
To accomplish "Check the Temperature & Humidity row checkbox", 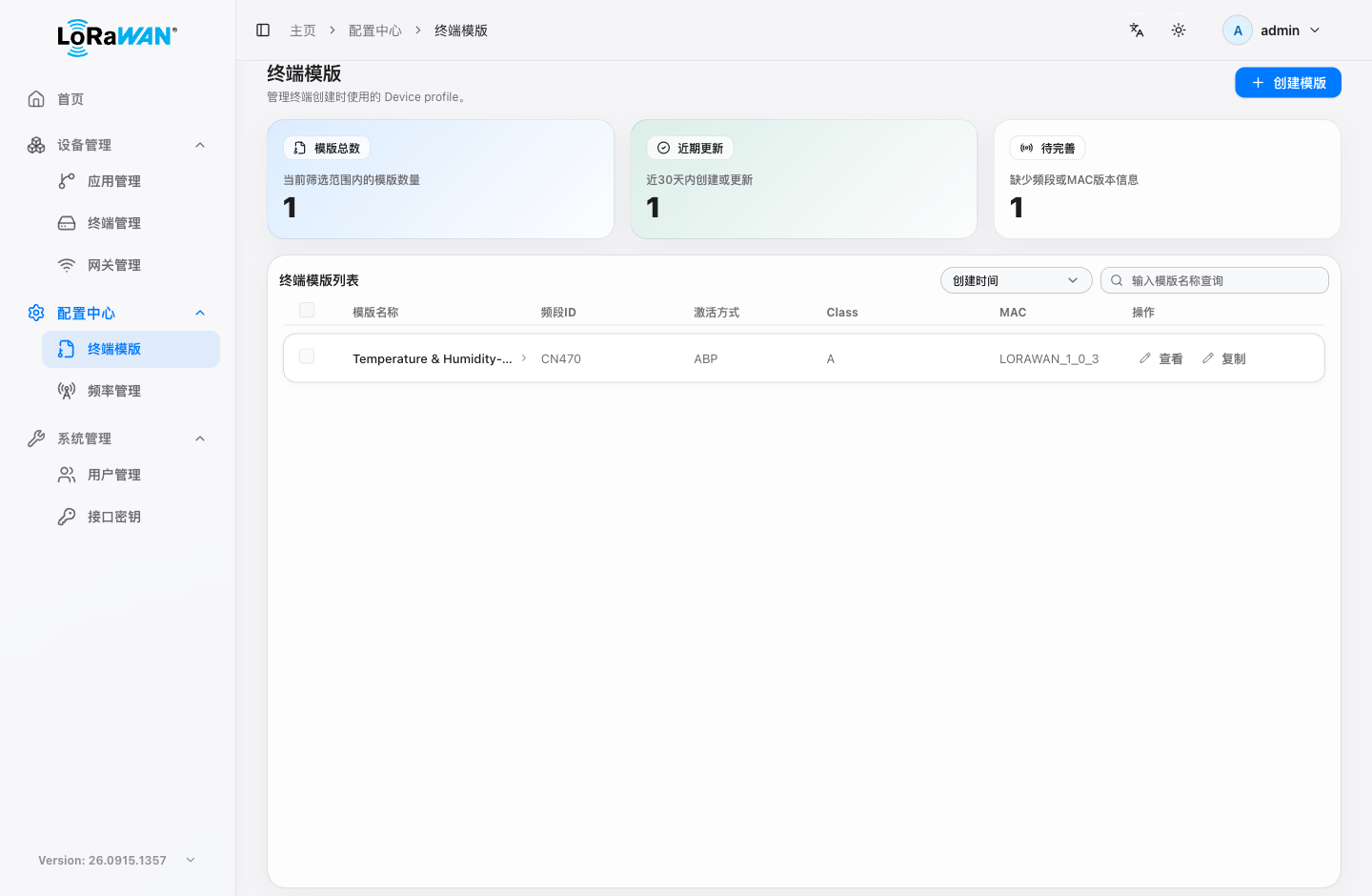I will click(x=307, y=356).
